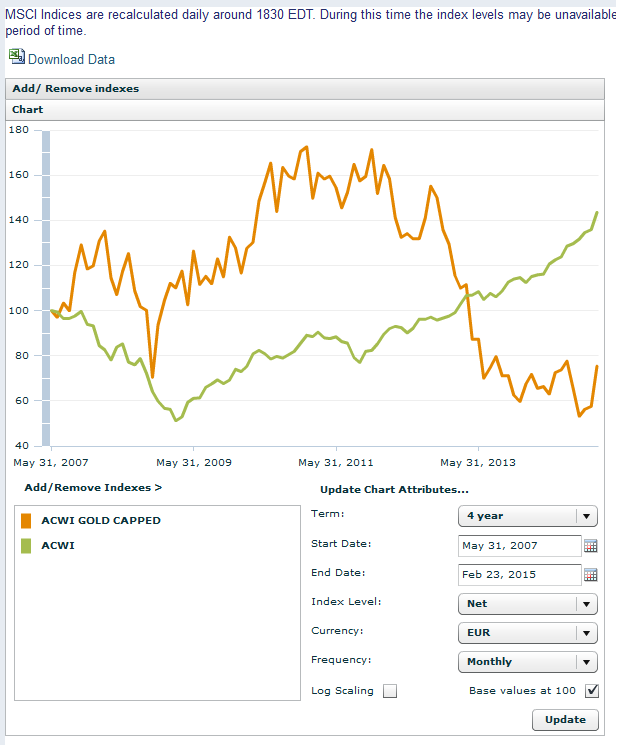Click the green ACWI legend swatch

point(27,545)
